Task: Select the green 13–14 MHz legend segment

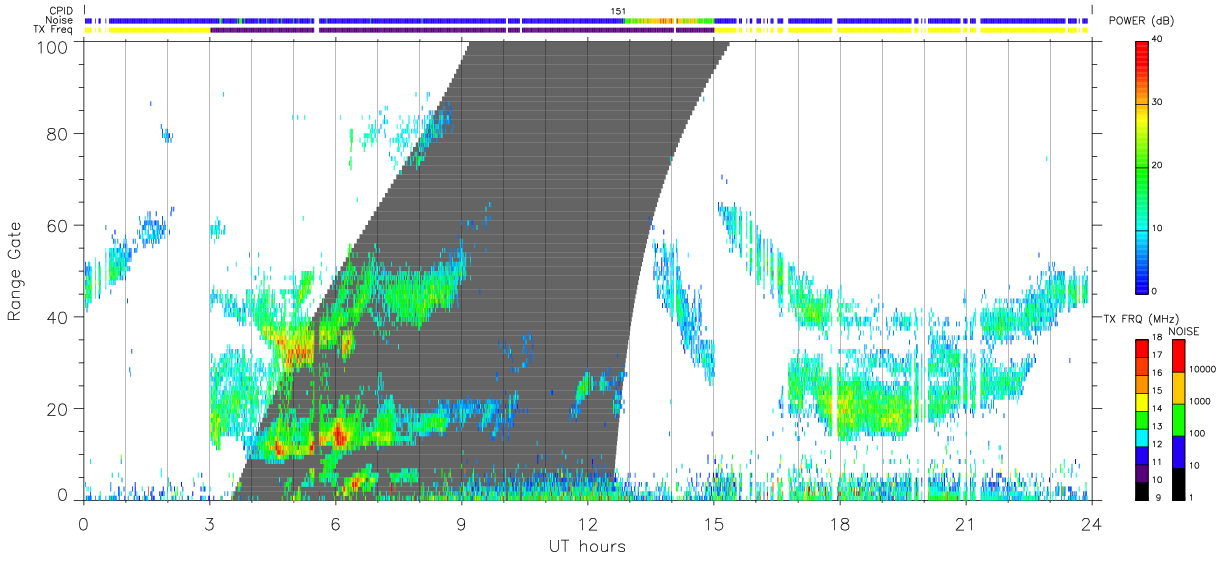Action: (x=1142, y=420)
